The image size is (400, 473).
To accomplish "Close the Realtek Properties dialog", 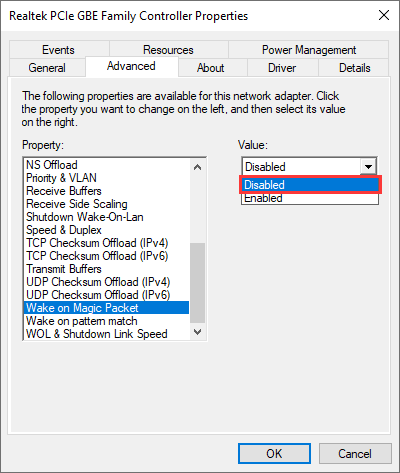I will point(384,15).
